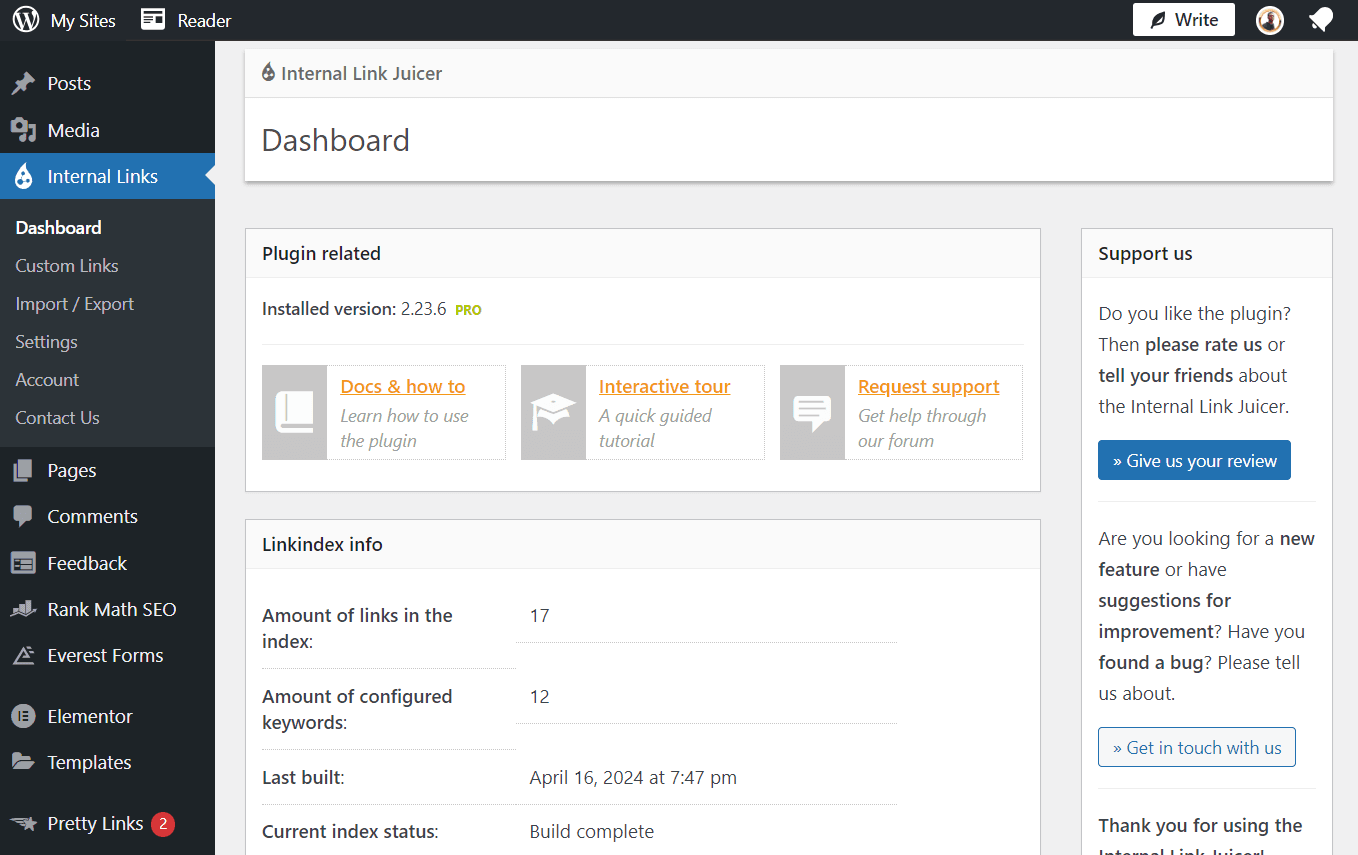The image size is (1358, 855).
Task: Click the graduation cap tour icon
Action: tap(553, 412)
